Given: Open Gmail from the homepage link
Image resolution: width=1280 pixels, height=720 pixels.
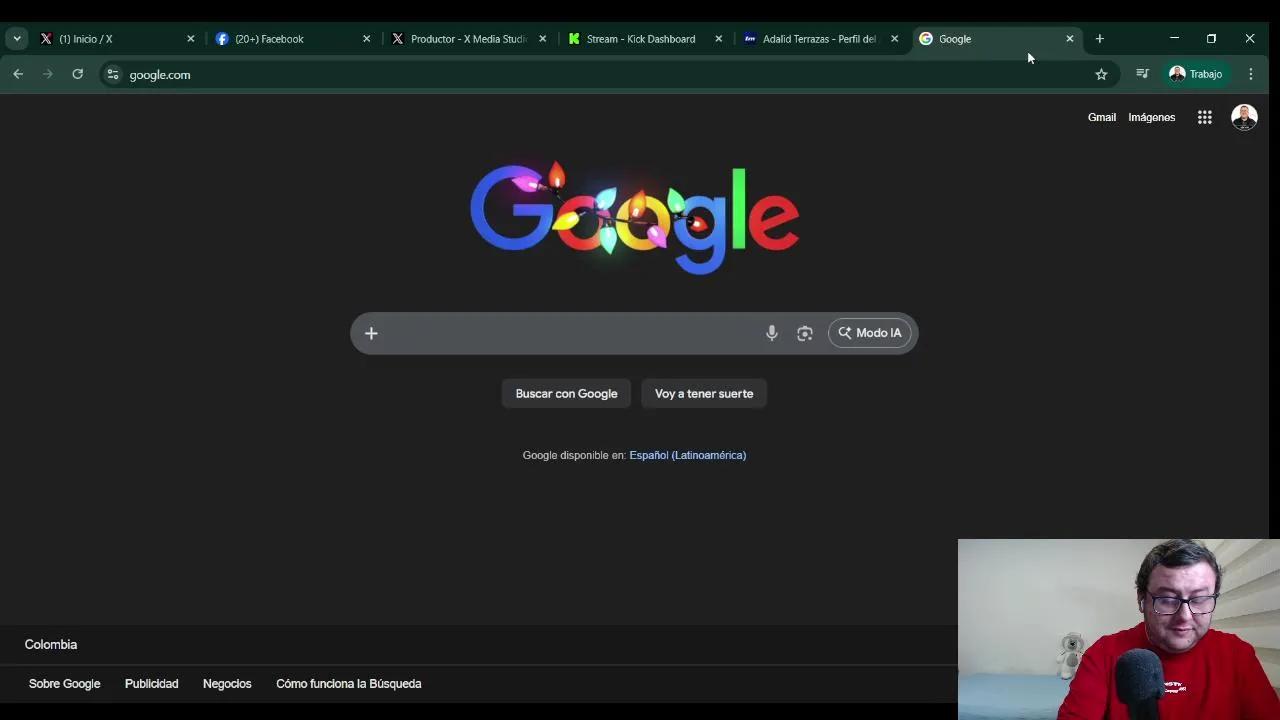Looking at the screenshot, I should coord(1101,117).
